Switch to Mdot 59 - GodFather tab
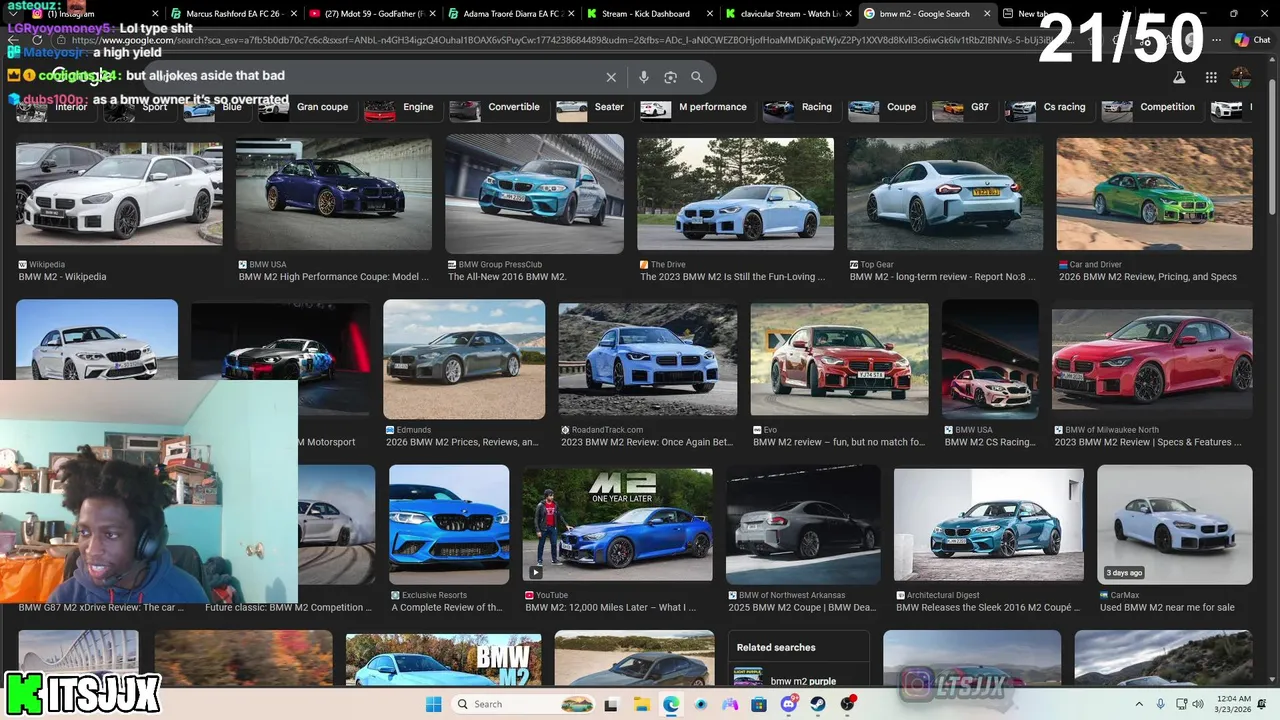 pyautogui.click(x=372, y=14)
